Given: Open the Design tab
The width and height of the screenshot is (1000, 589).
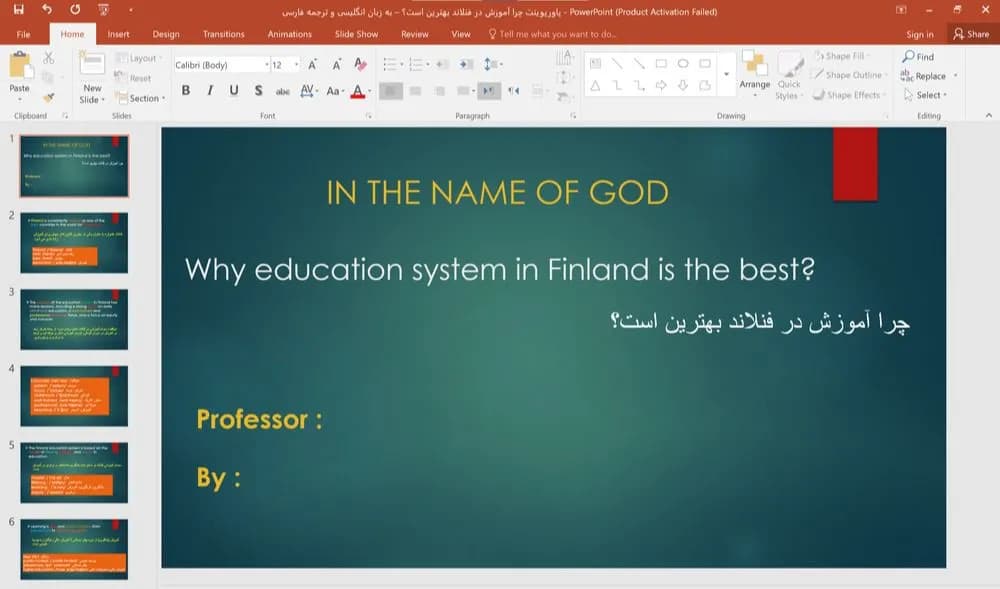Looking at the screenshot, I should (x=166, y=34).
